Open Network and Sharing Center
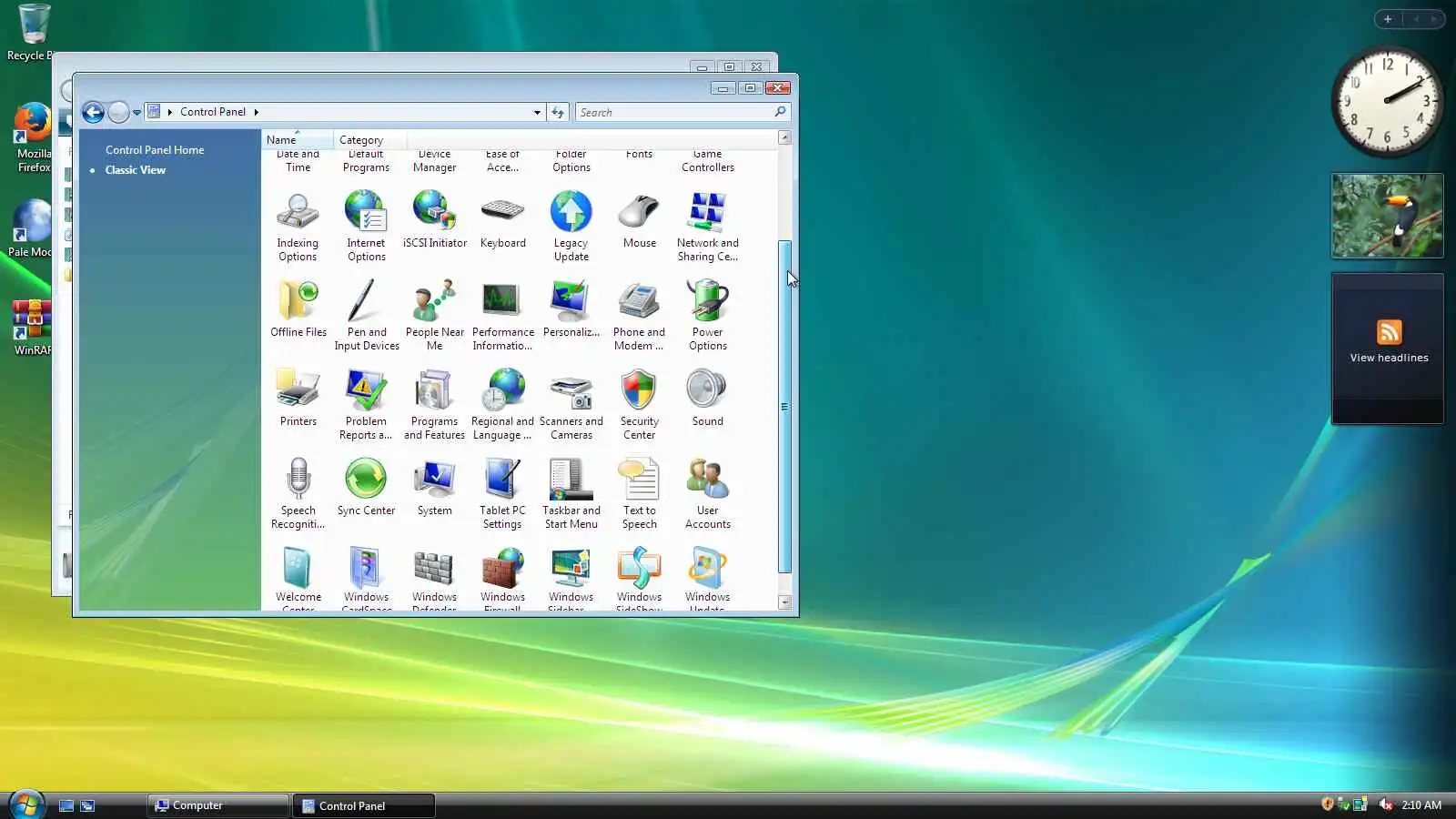Viewport: 1456px width, 819px height. [x=708, y=227]
